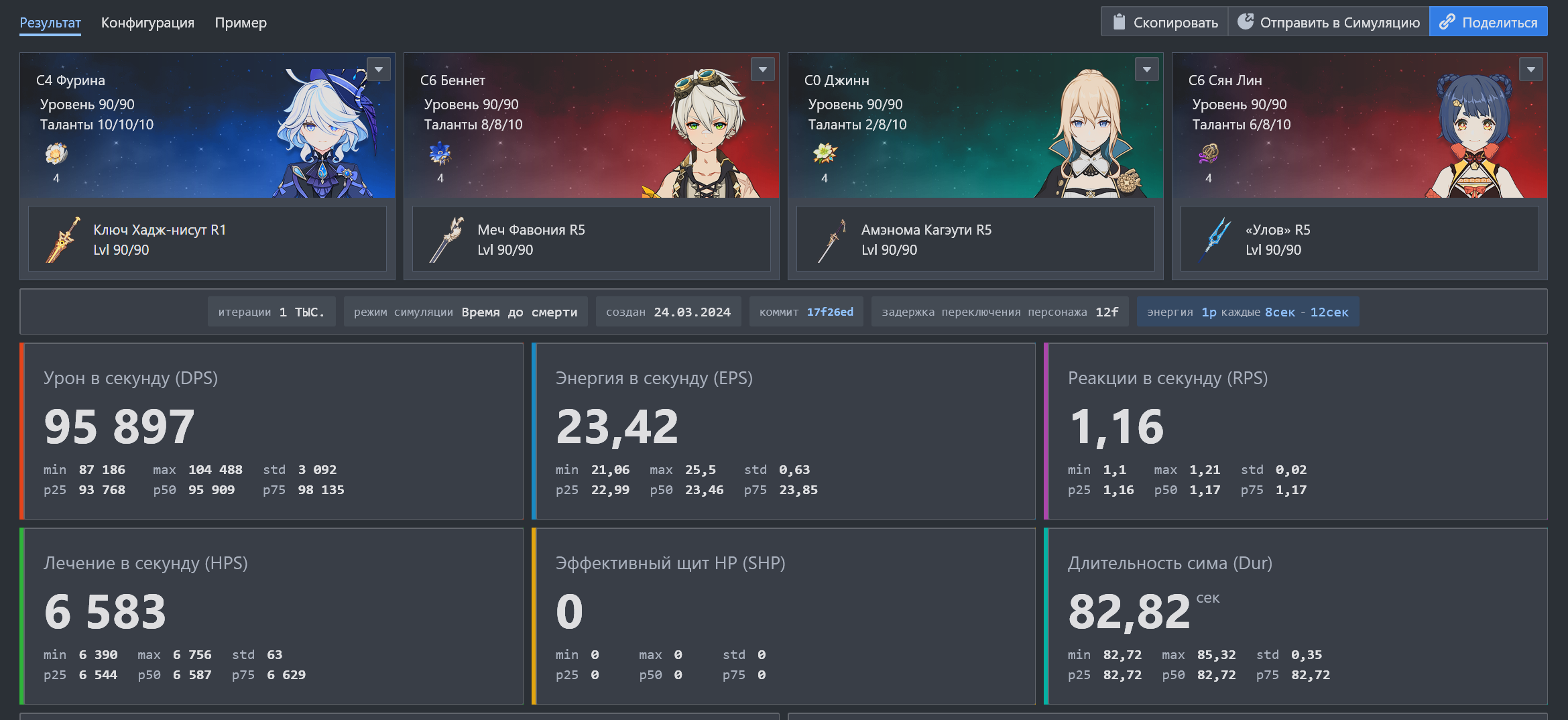Click the DPS max value 104 488

coord(215,470)
